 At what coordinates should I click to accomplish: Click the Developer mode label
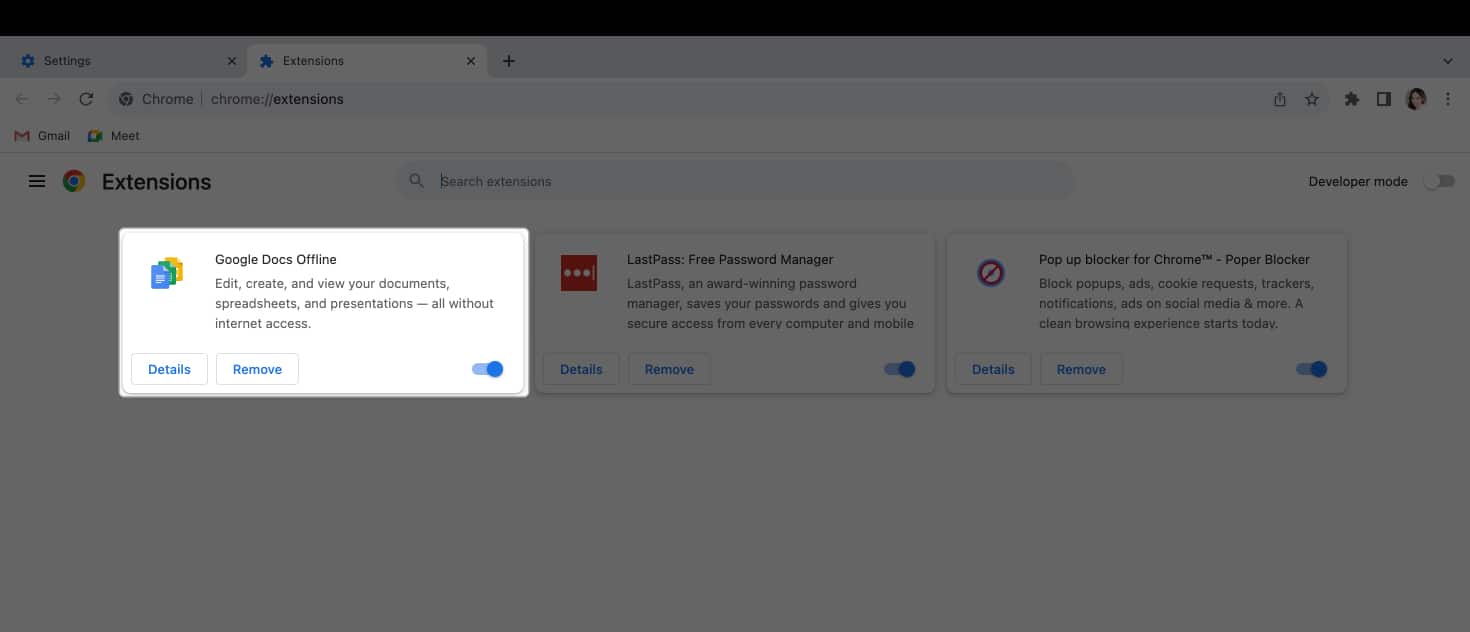point(1358,181)
